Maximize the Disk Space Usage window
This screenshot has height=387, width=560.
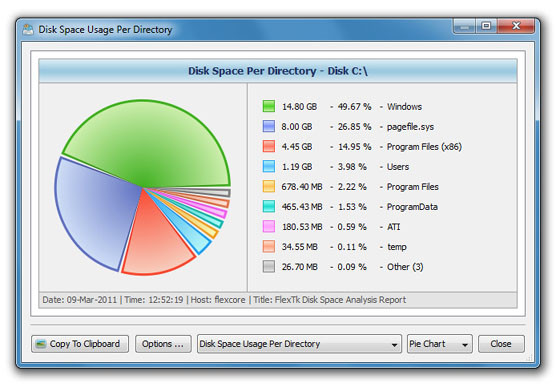(486, 26)
